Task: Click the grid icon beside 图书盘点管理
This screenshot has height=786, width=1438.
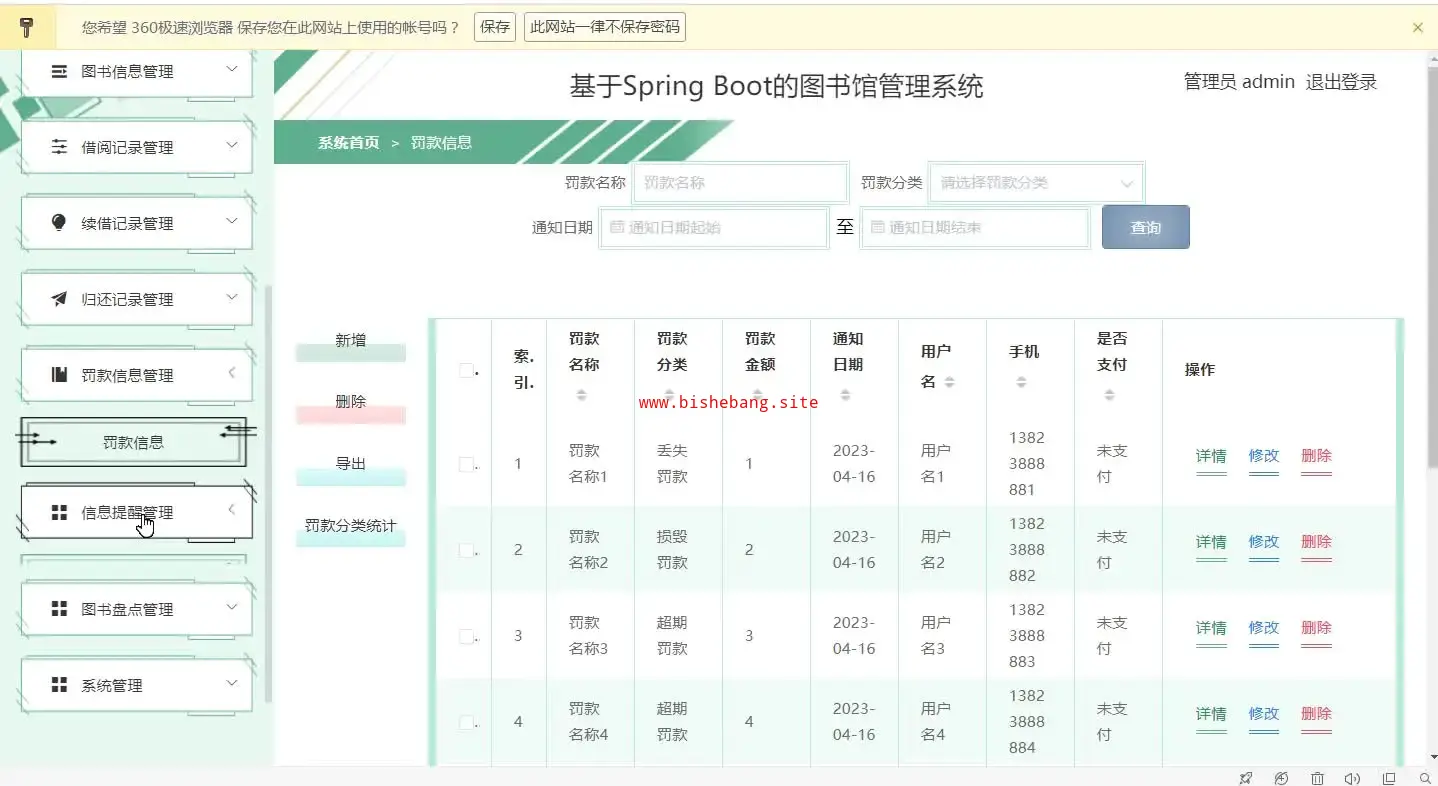Action: (60, 609)
